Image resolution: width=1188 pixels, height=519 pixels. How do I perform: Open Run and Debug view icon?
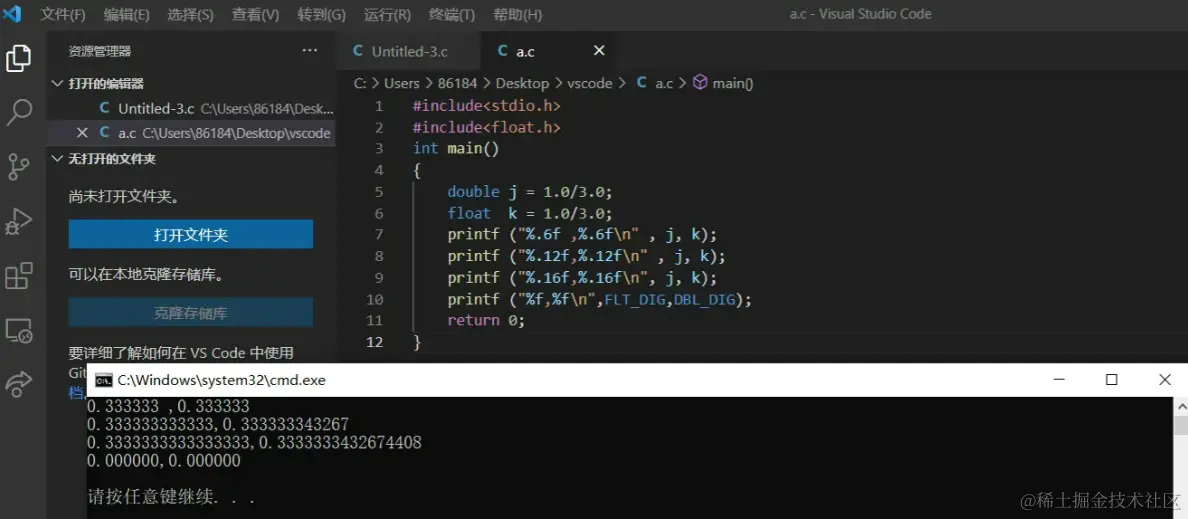point(18,220)
